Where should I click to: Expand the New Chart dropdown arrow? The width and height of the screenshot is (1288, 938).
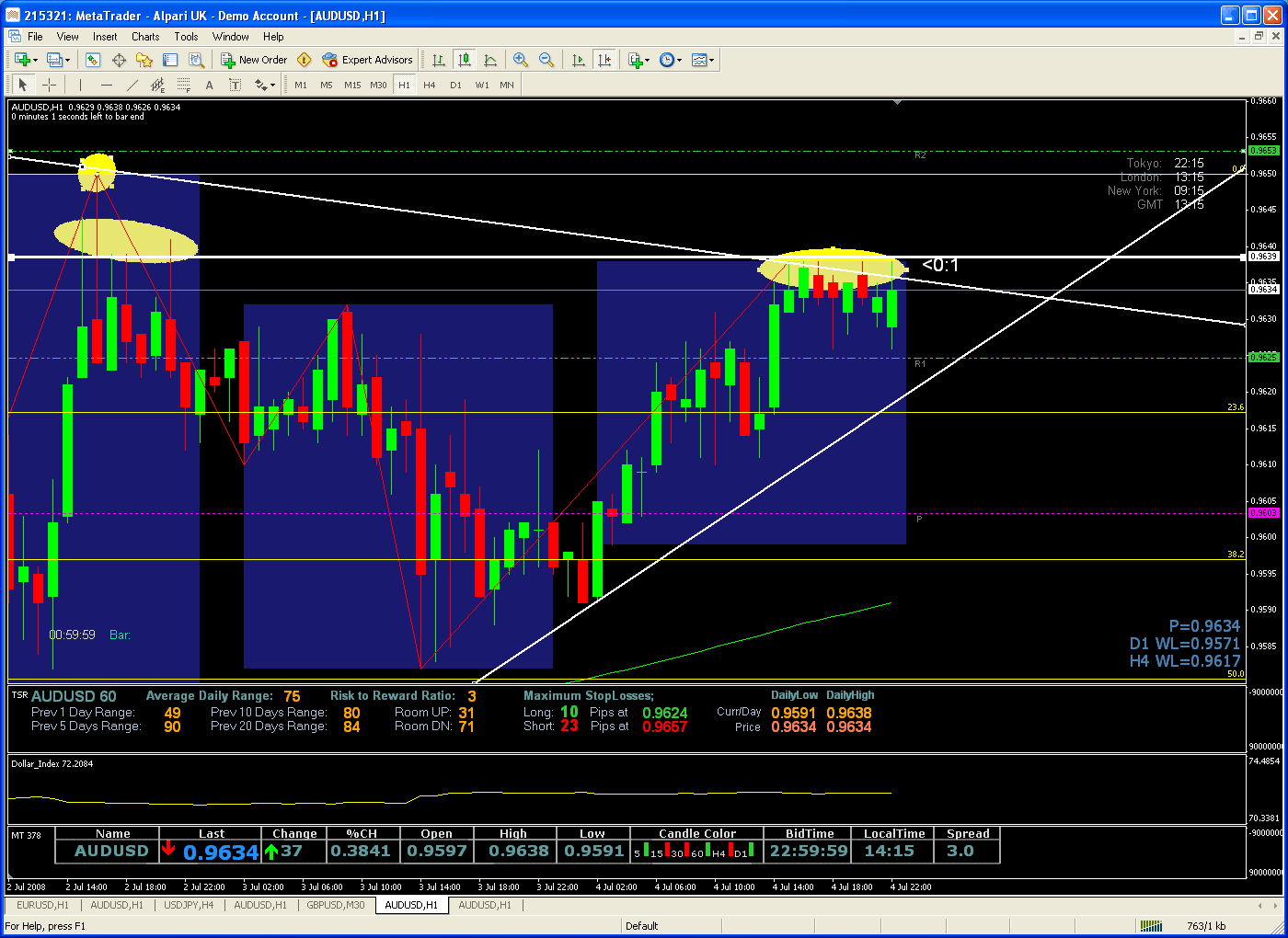coord(36,61)
